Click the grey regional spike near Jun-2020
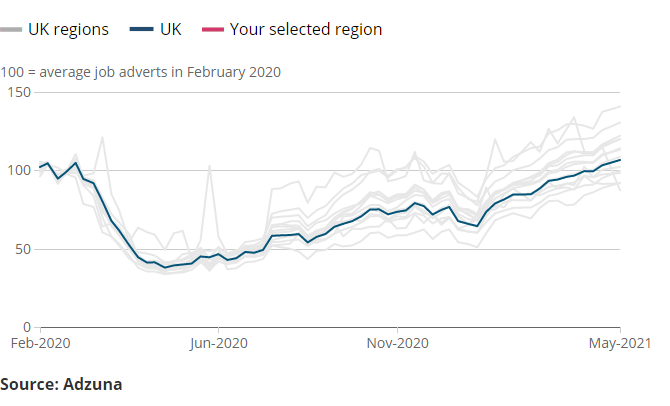The width and height of the screenshot is (670, 406). (x=209, y=165)
